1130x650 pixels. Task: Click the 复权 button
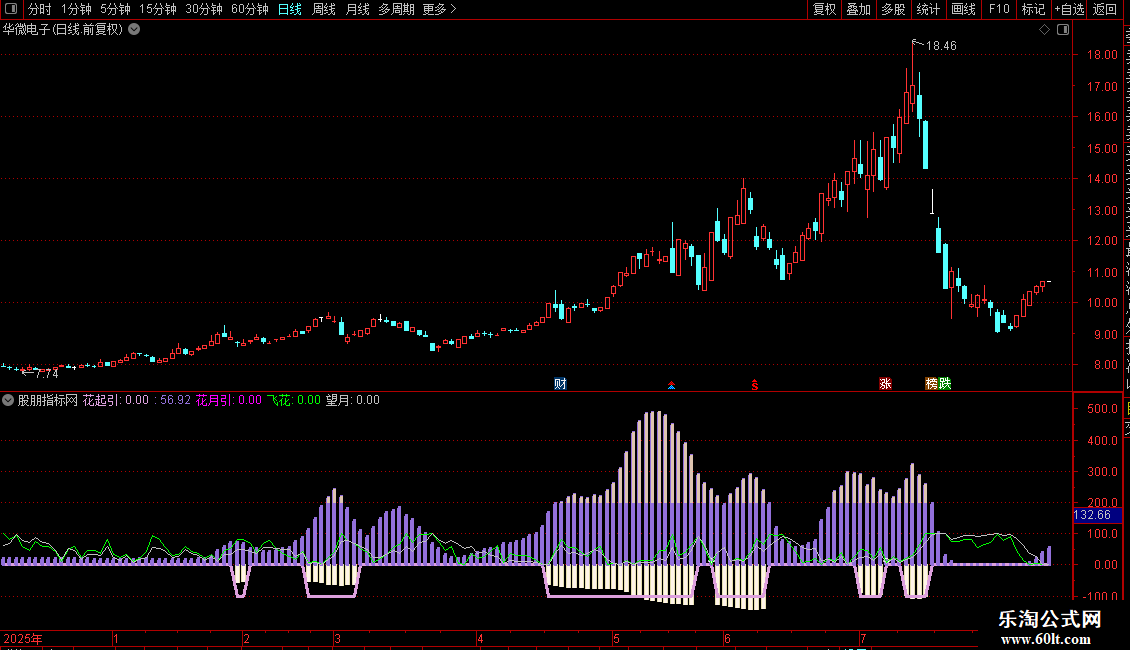coord(824,9)
